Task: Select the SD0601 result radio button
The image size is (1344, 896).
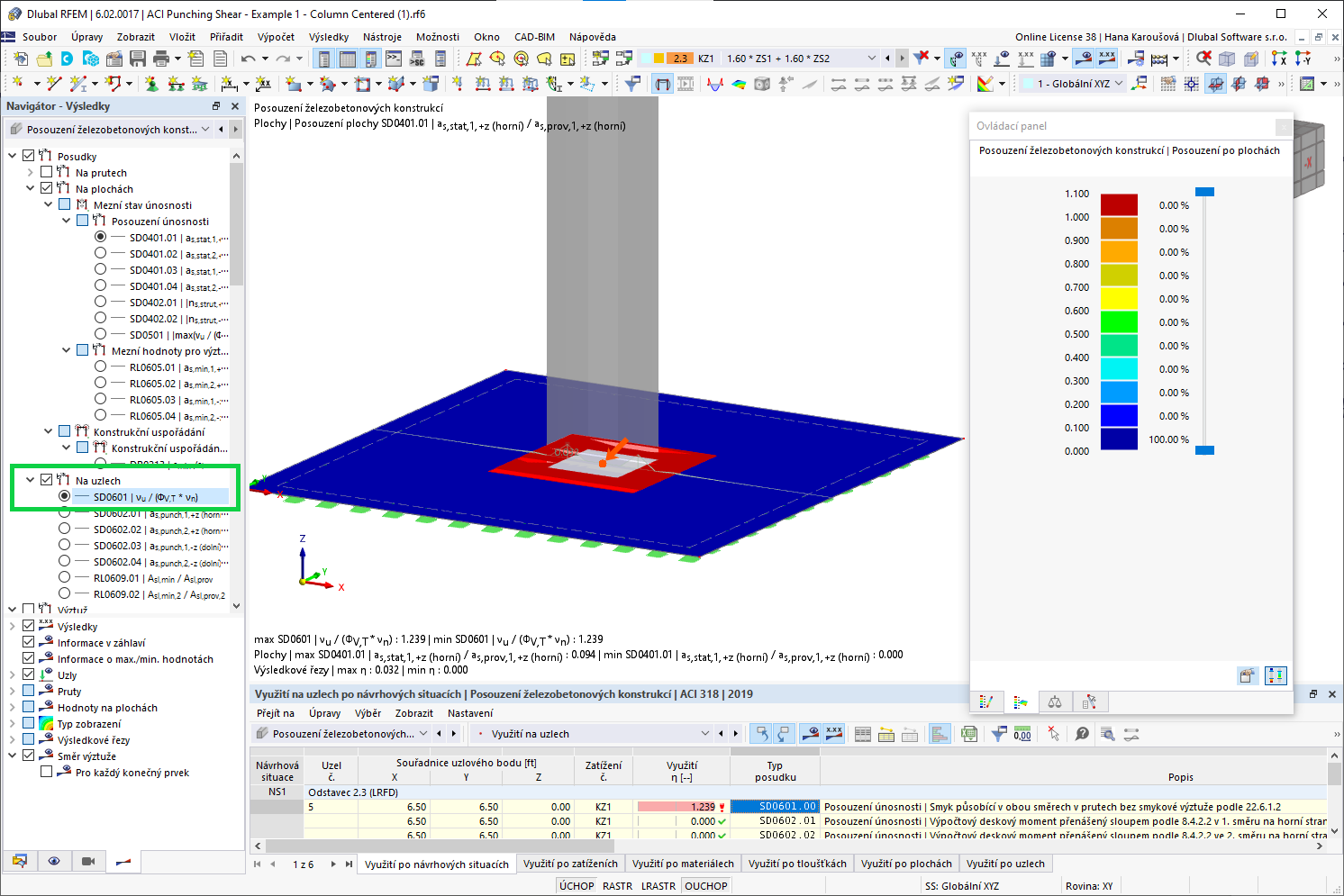Action: [x=64, y=496]
